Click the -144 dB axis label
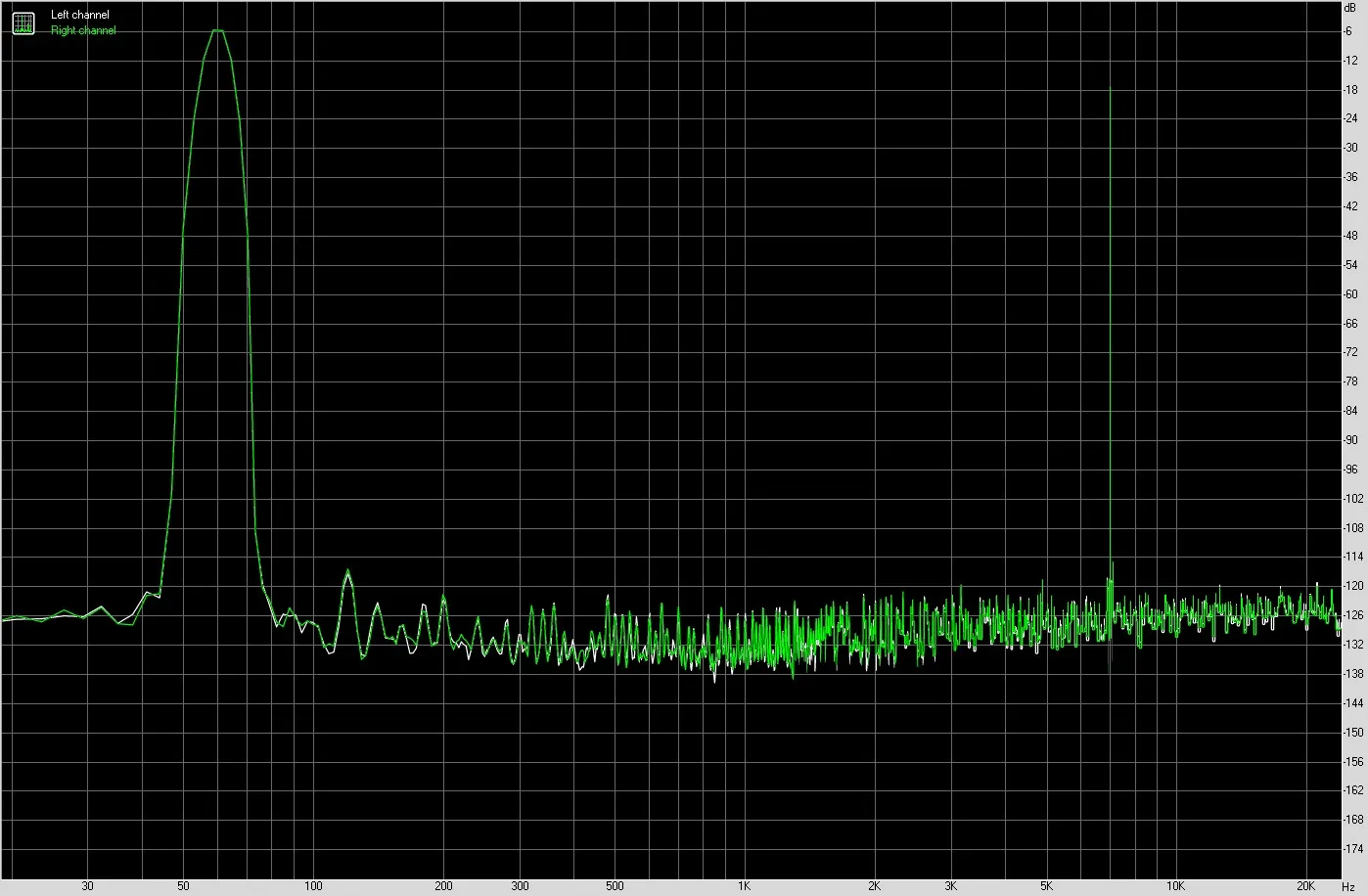 pyautogui.click(x=1353, y=704)
